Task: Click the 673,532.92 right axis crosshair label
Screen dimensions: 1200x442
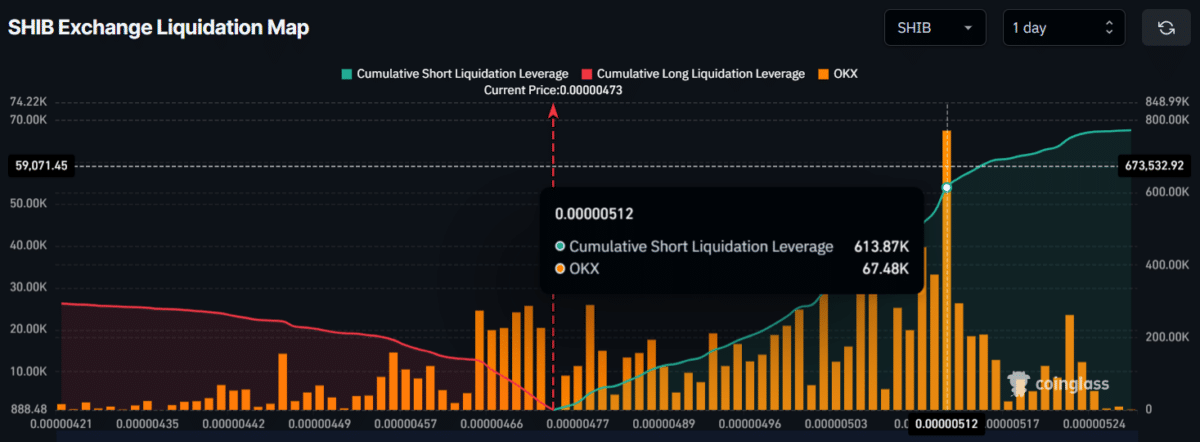Action: pos(1155,166)
